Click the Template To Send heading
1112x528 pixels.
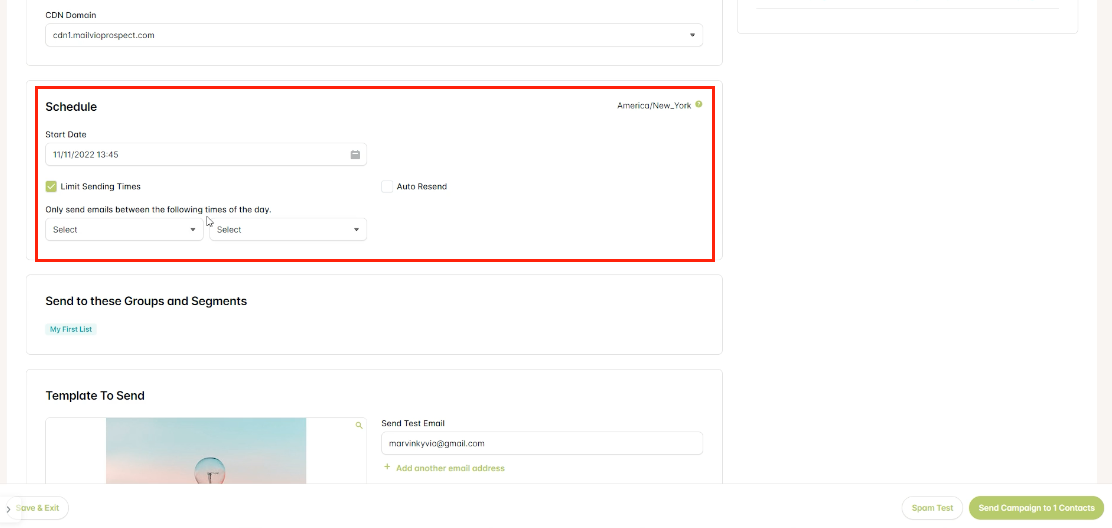coord(95,395)
